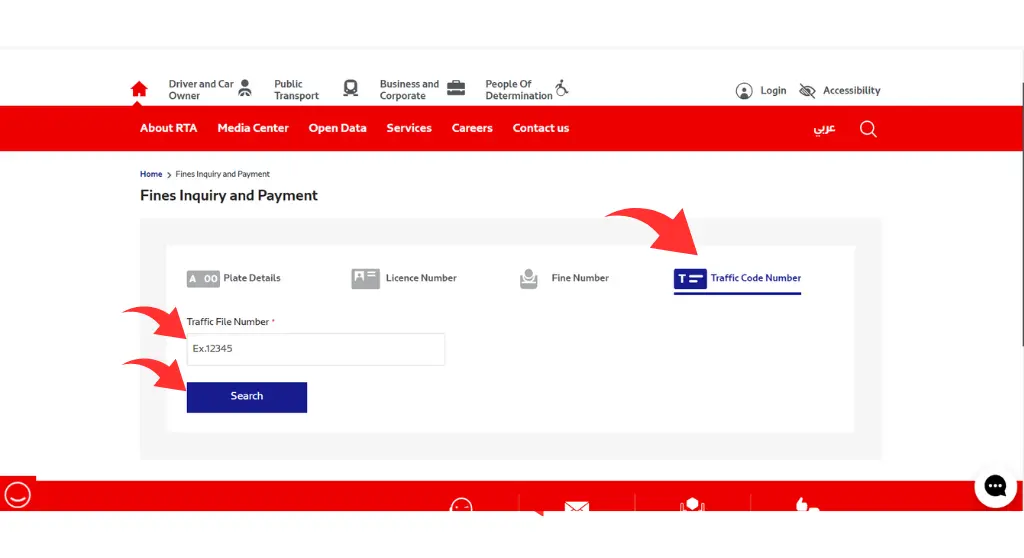Click the licence card icon
This screenshot has height=558, width=1024.
tap(365, 278)
